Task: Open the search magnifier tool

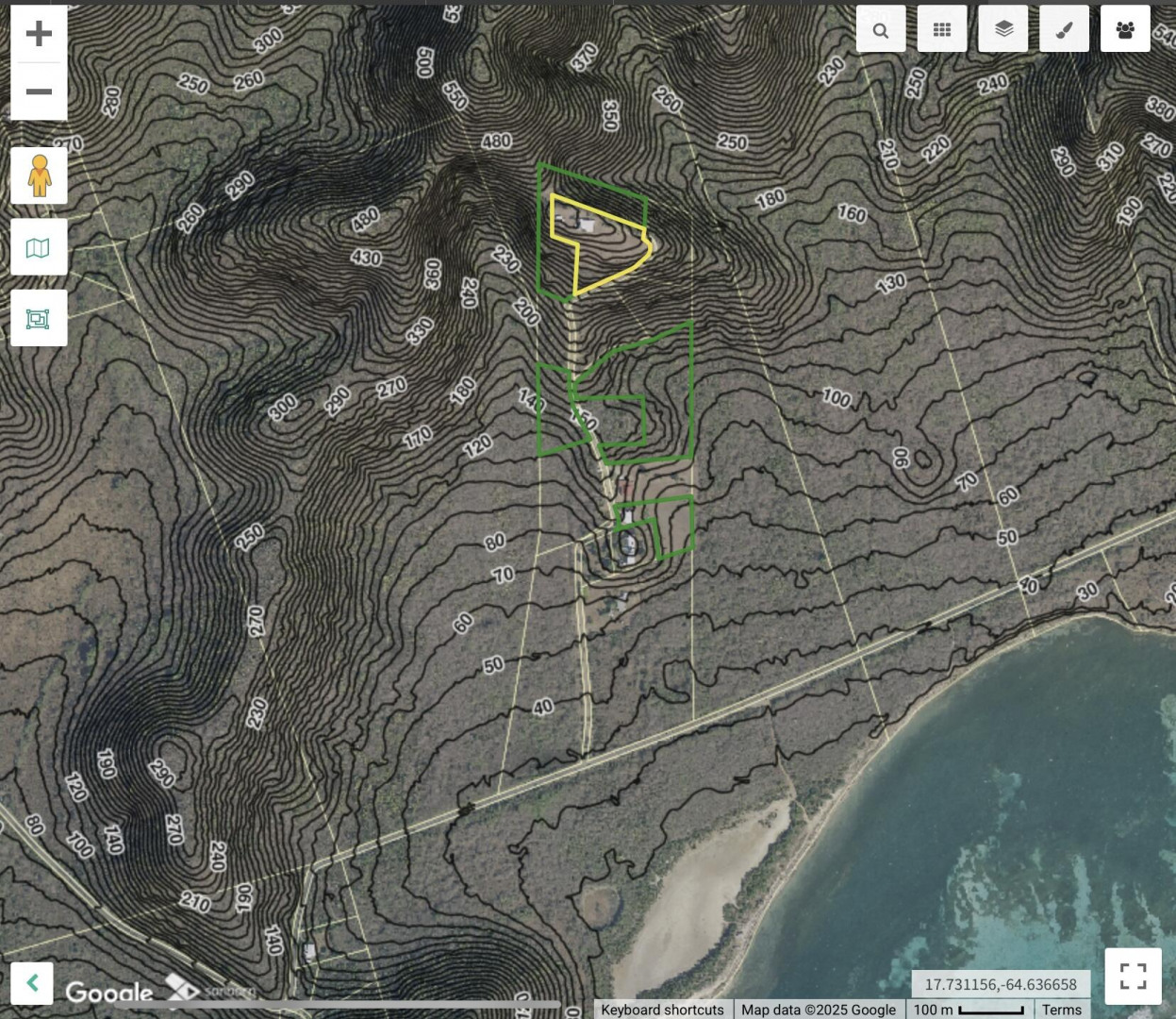Action: 880,29
